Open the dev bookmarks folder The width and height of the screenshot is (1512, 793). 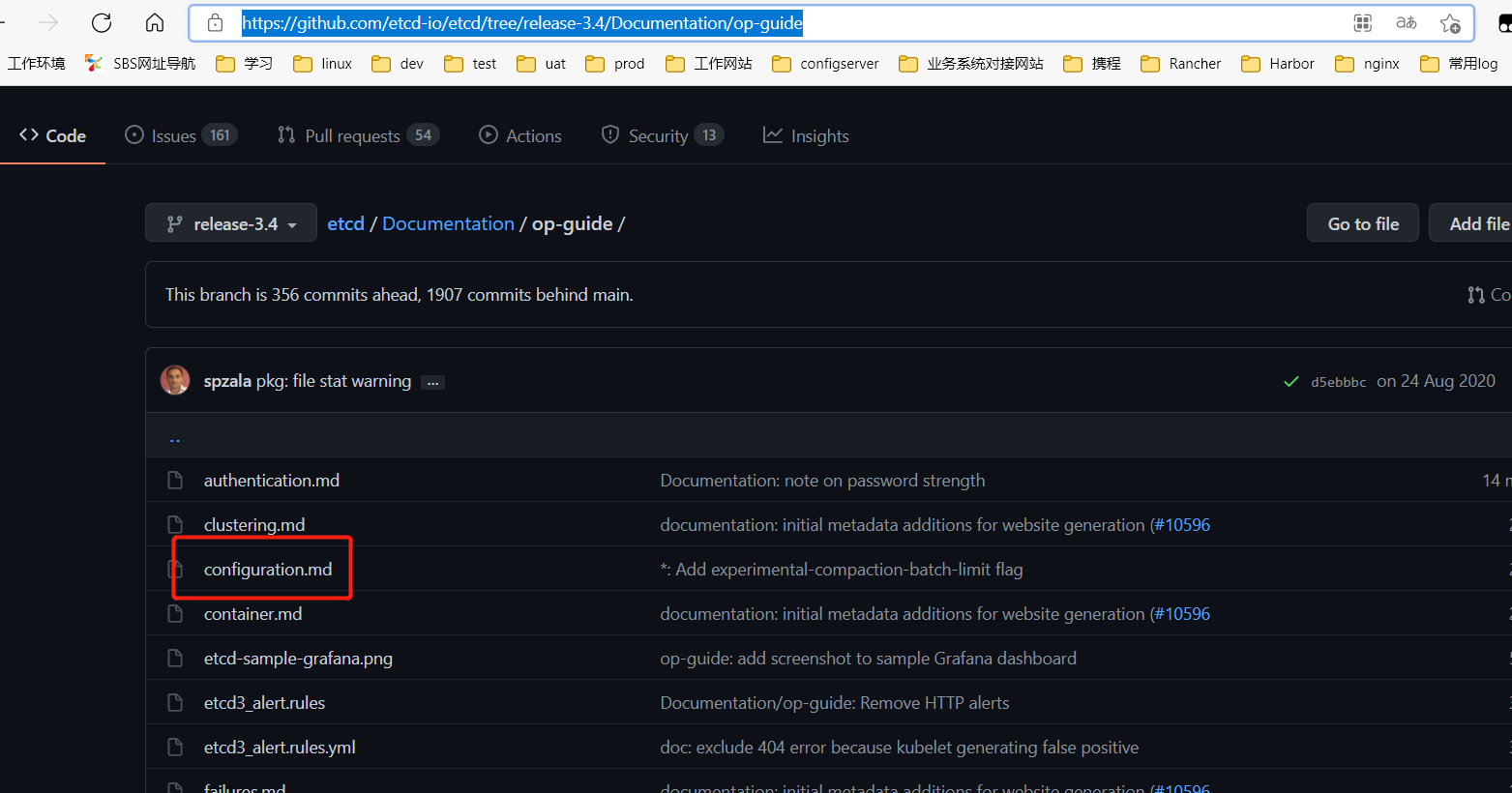(x=399, y=64)
